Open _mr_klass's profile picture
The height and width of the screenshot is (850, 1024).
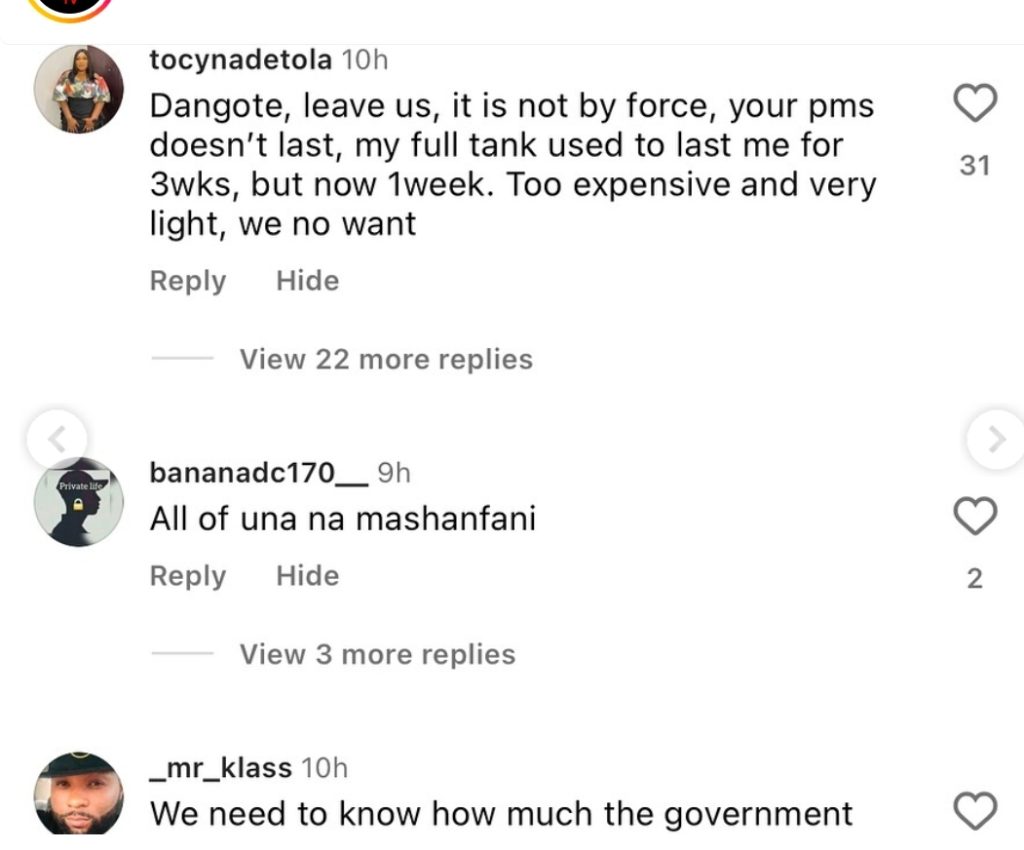pyautogui.click(x=79, y=795)
